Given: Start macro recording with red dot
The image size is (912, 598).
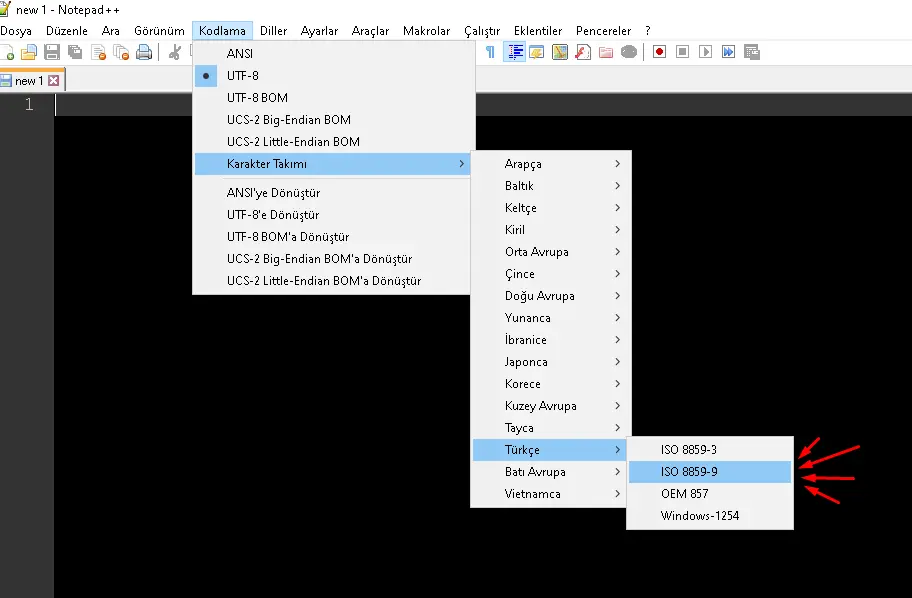Looking at the screenshot, I should pos(659,52).
